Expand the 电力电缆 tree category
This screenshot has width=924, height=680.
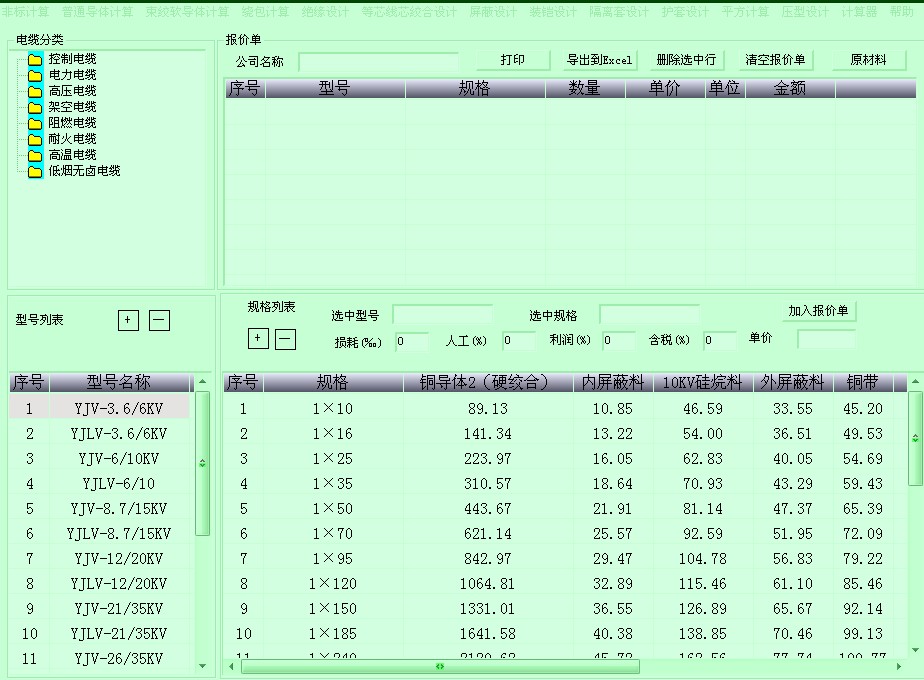[x=72, y=75]
